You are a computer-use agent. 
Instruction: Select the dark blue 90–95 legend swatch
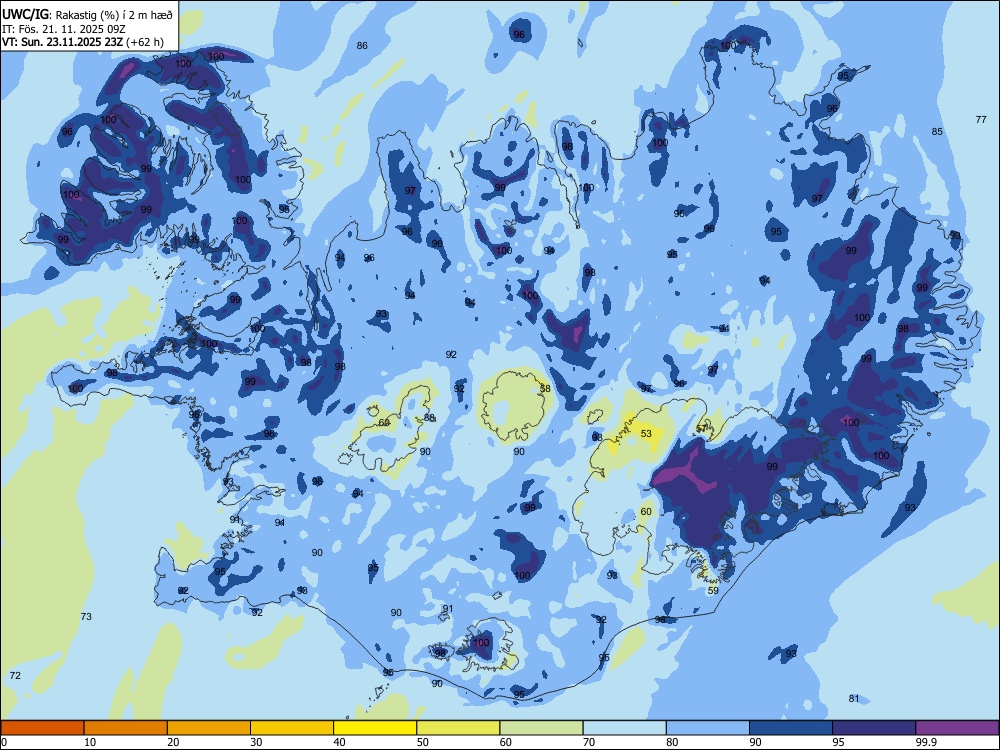pos(791,728)
